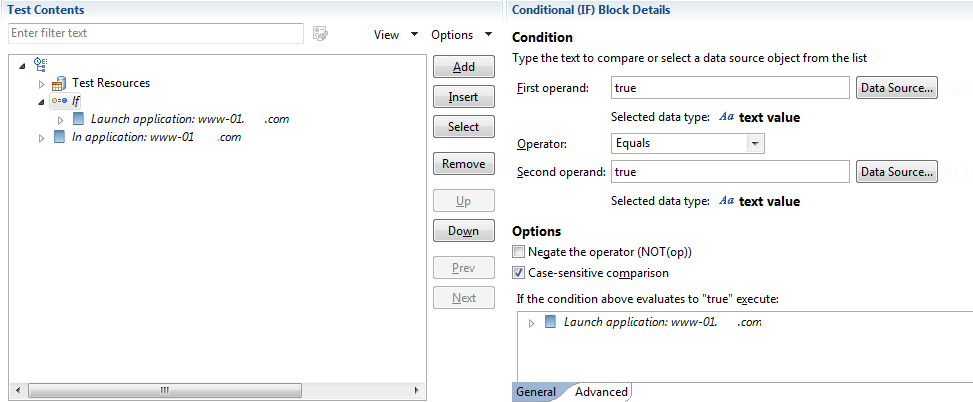Click Data Source button for second operand

coord(897,172)
